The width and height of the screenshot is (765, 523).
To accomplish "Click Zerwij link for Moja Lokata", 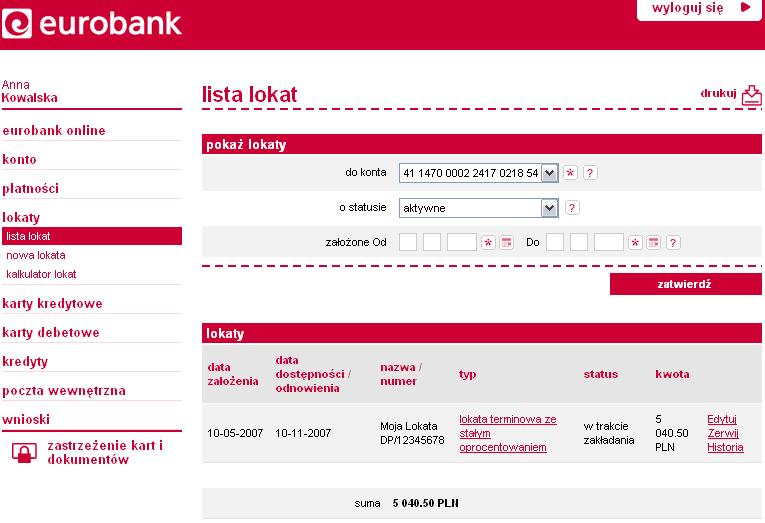I will 723,433.
